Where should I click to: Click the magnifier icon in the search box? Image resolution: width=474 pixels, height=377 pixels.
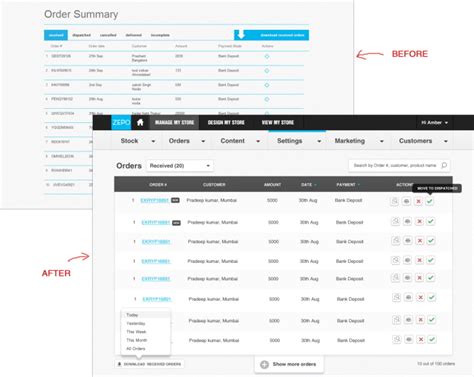point(444,165)
